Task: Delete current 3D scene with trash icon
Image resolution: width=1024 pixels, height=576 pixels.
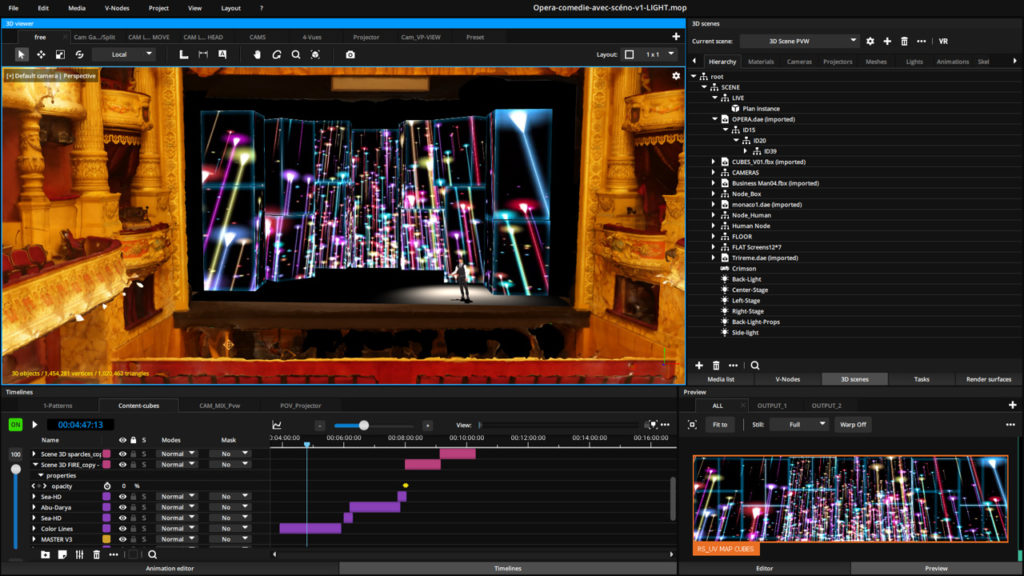Action: [x=905, y=41]
